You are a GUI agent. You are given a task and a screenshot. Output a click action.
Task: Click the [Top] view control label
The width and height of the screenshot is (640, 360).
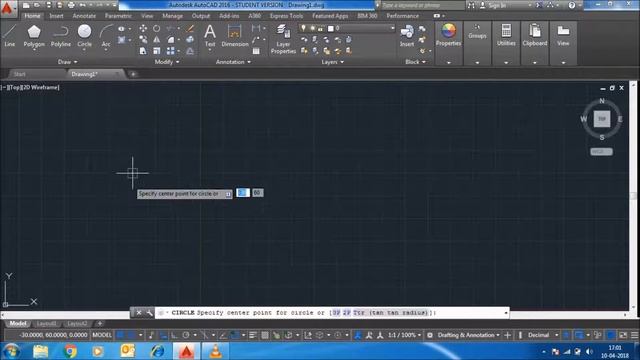(14, 87)
